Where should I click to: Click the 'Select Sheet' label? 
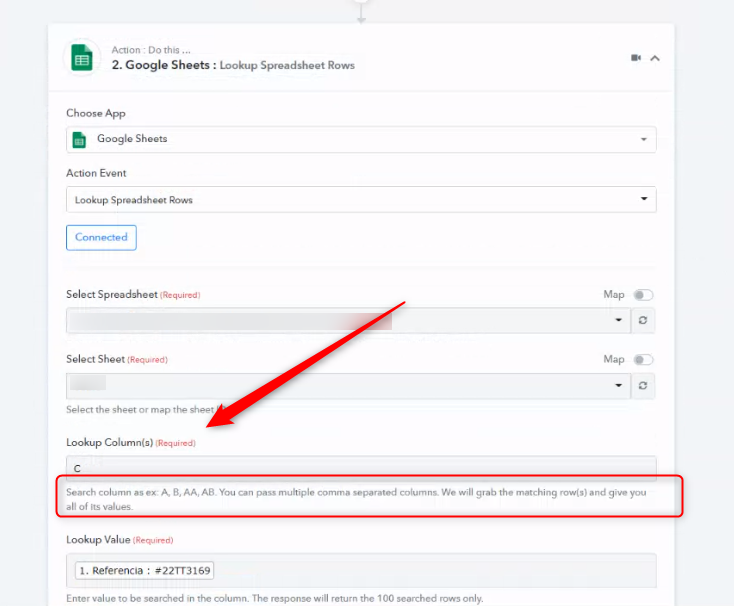click(x=95, y=359)
